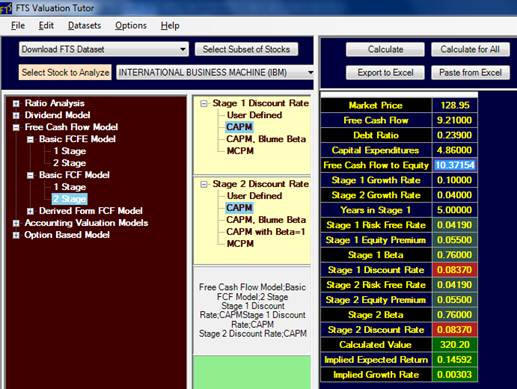Click the Capital Expenditures value 4.86000
Screen dimensions: 517x389
coord(455,150)
